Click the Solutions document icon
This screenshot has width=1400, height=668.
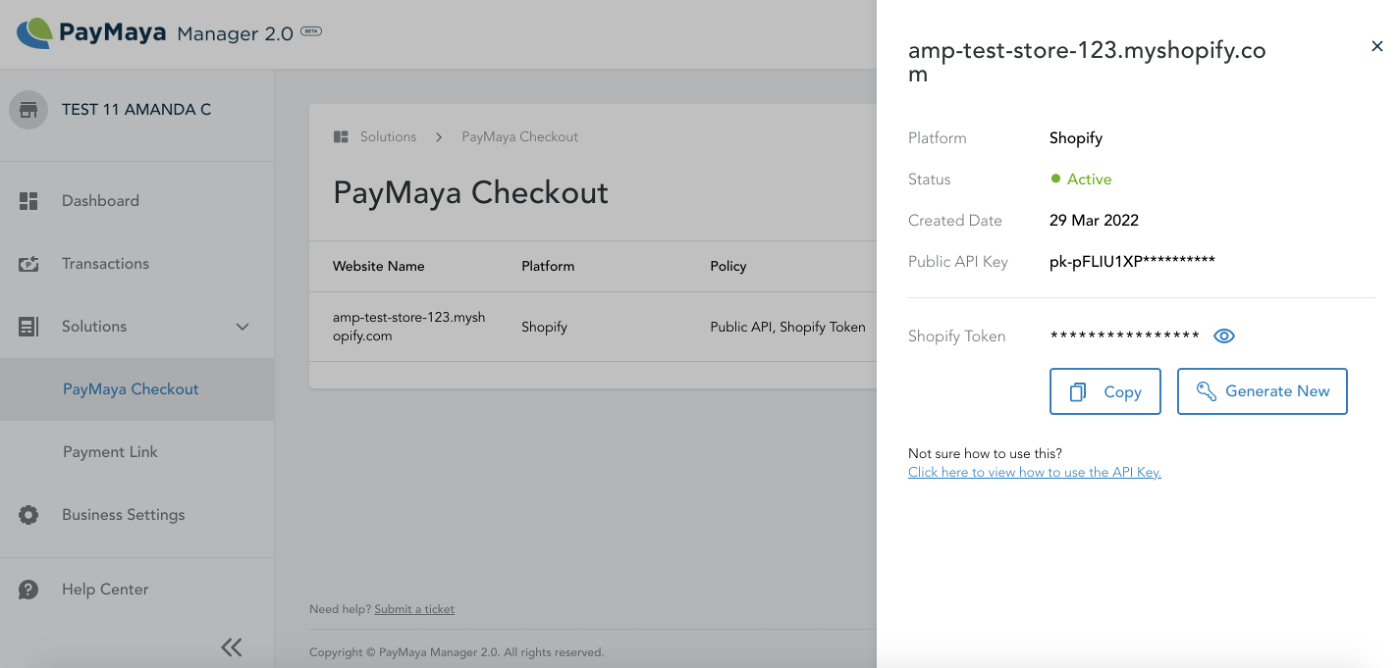[28, 327]
